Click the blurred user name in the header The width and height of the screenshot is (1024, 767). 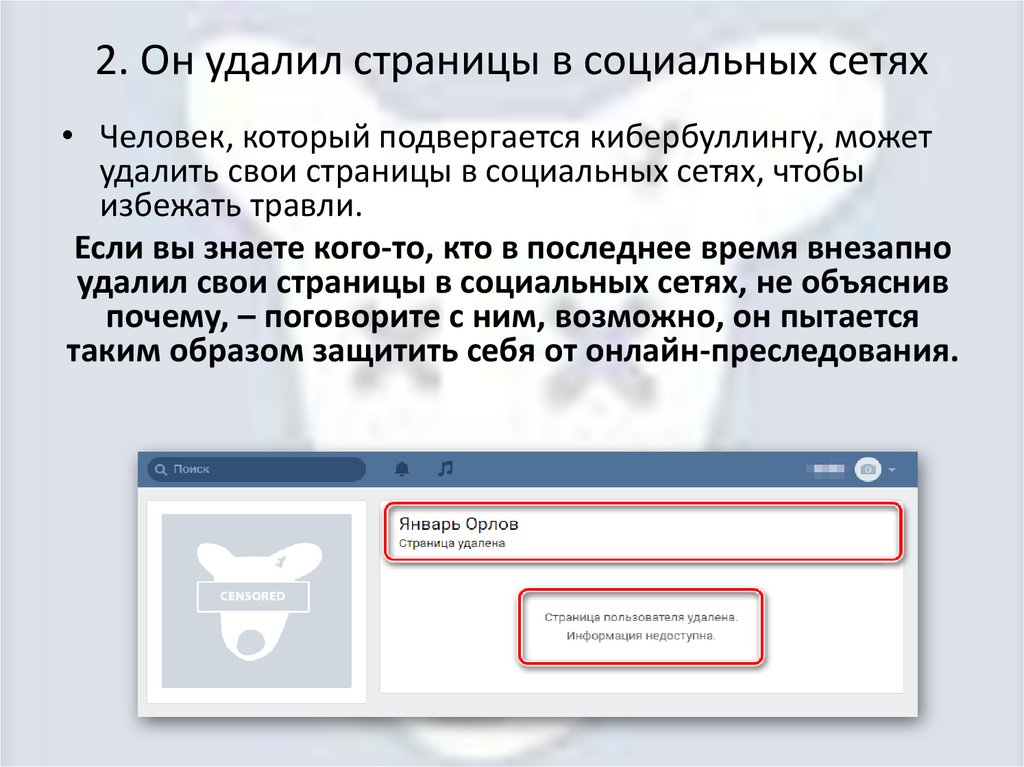[825, 469]
